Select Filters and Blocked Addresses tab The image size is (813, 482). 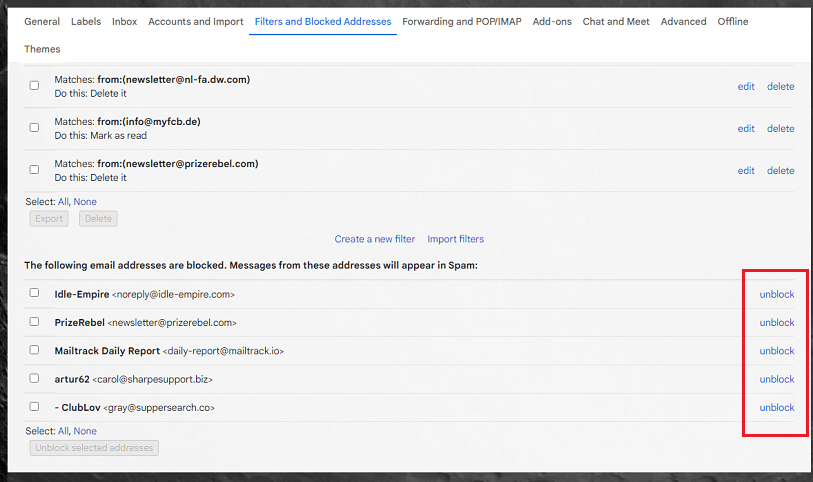(323, 22)
